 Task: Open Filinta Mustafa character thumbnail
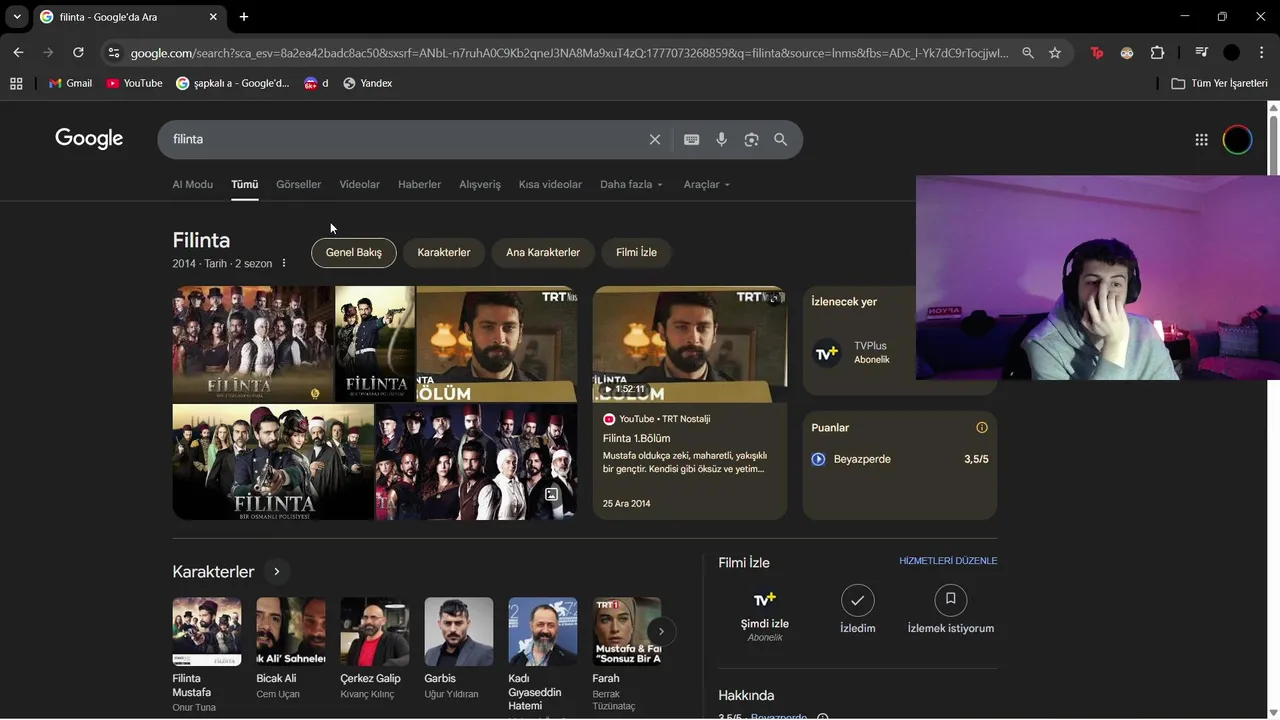click(207, 632)
